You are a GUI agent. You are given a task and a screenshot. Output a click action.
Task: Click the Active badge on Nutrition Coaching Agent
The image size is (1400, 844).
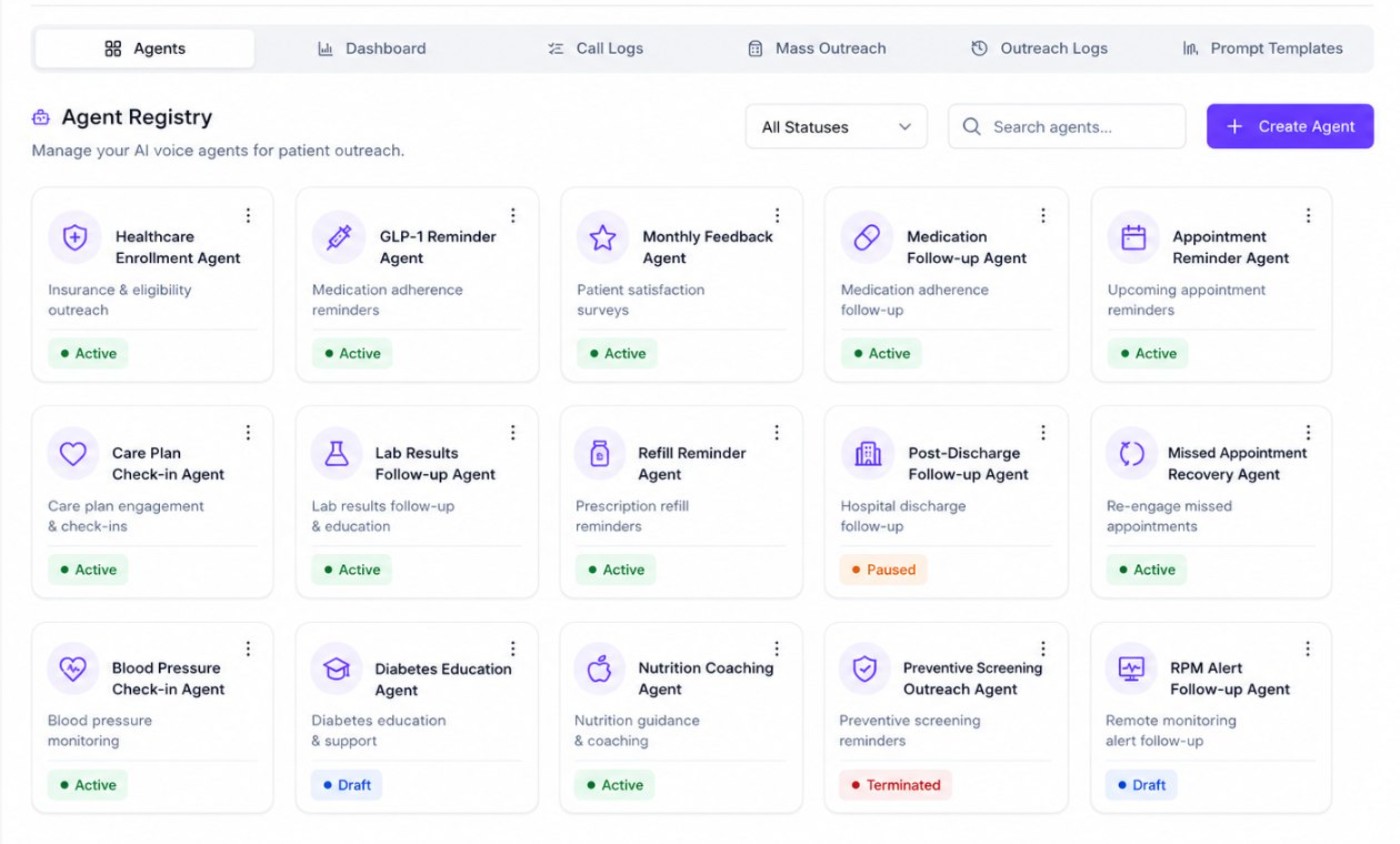[x=614, y=786]
